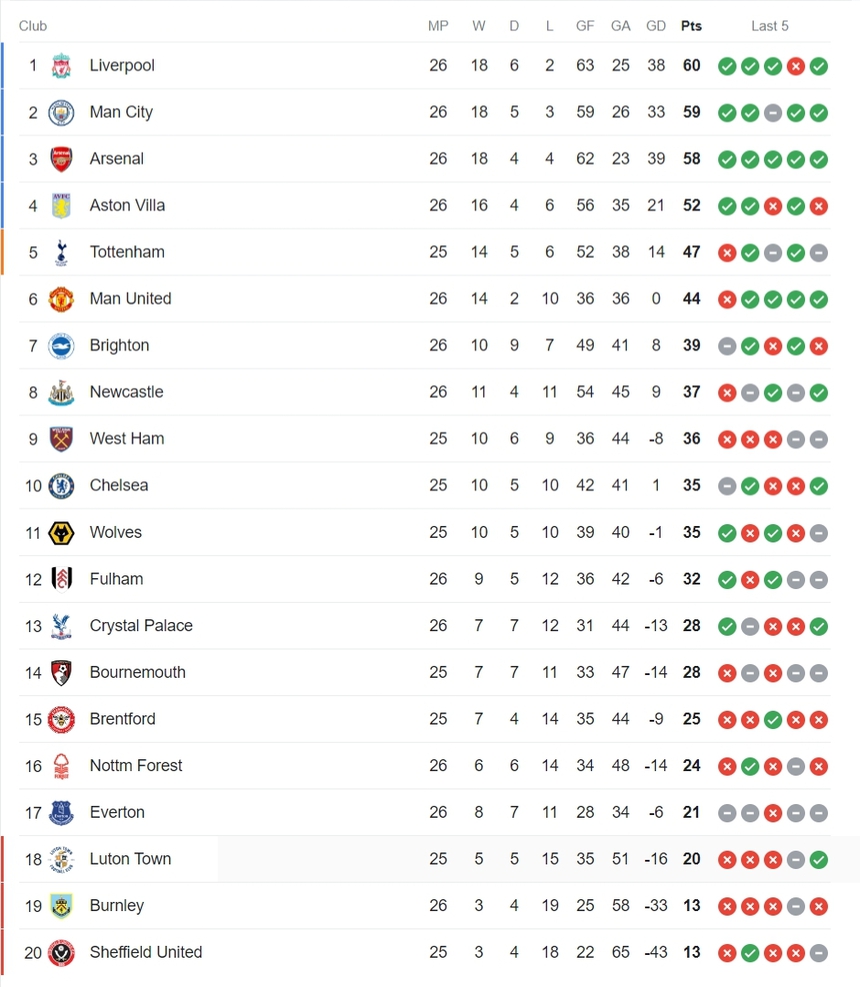Select the Wolves wolf-head badge
This screenshot has width=860, height=987.
pyautogui.click(x=60, y=532)
